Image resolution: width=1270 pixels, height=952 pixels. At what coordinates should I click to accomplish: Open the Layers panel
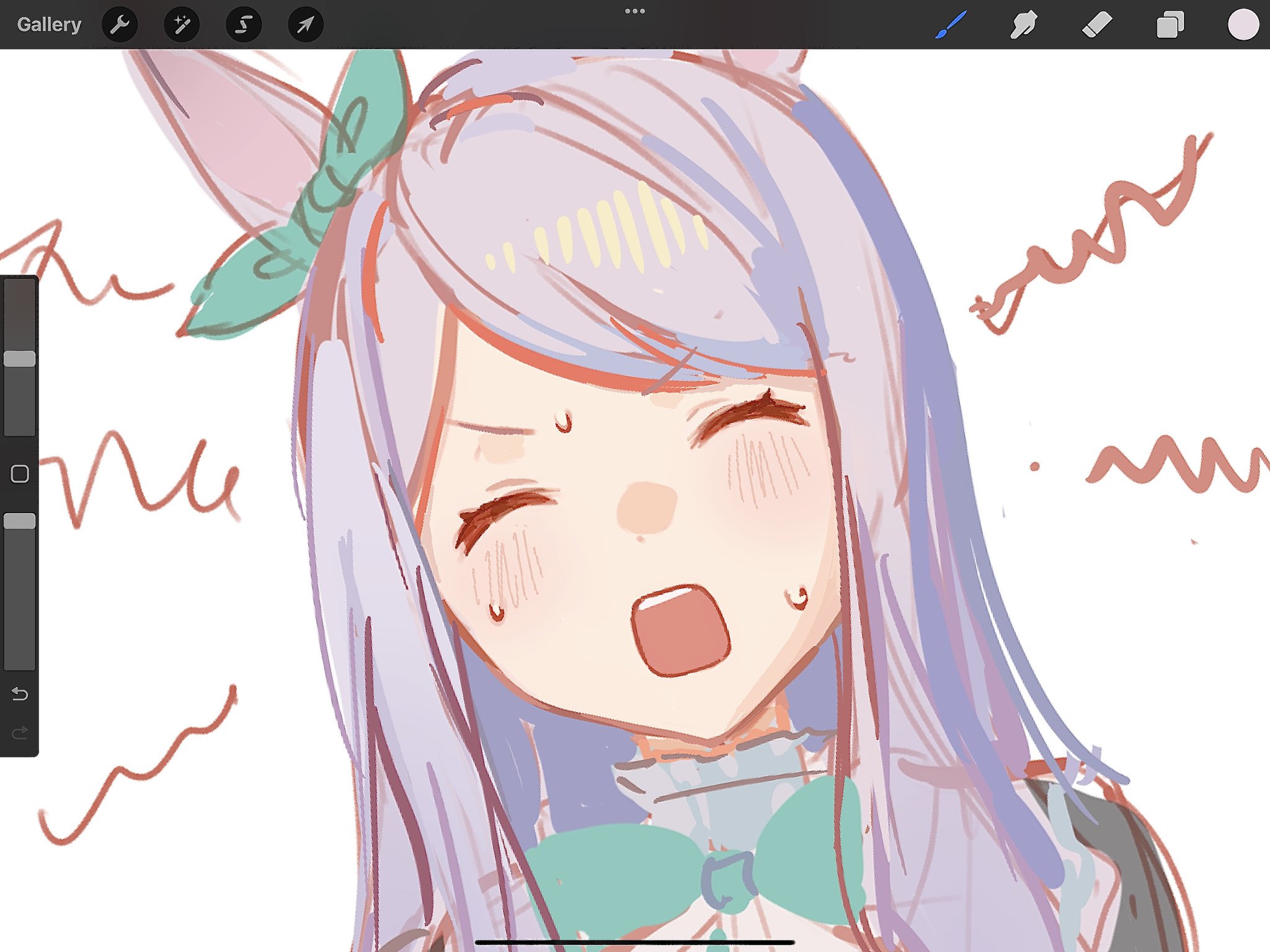tap(1170, 25)
